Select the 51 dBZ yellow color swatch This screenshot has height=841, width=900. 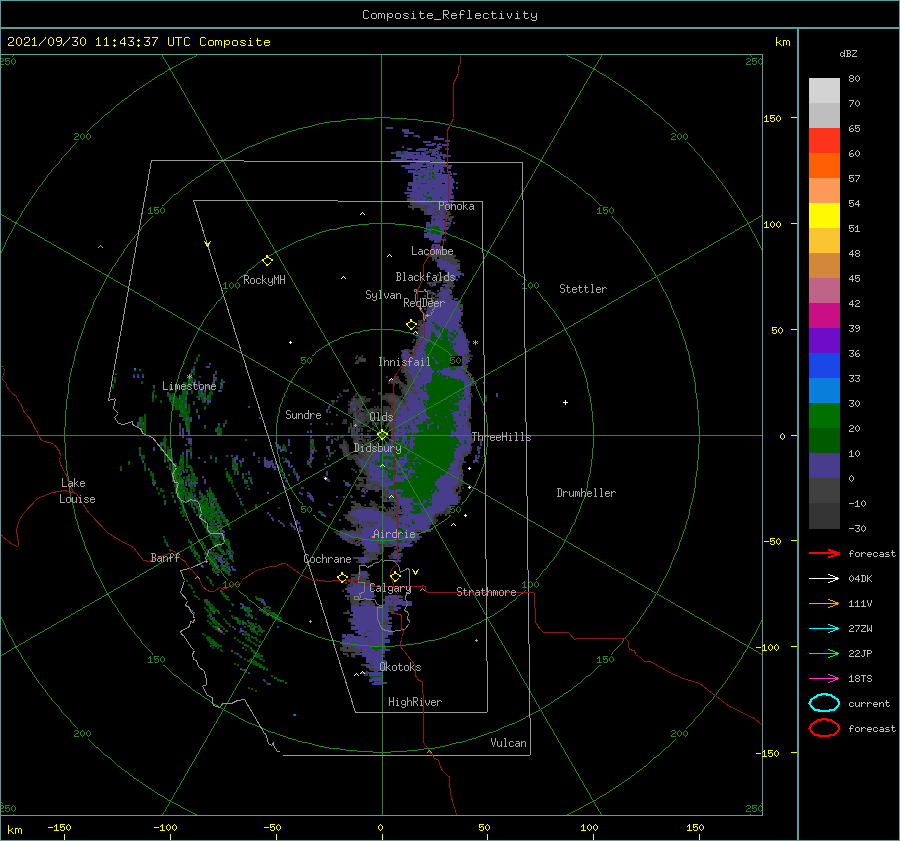[824, 215]
